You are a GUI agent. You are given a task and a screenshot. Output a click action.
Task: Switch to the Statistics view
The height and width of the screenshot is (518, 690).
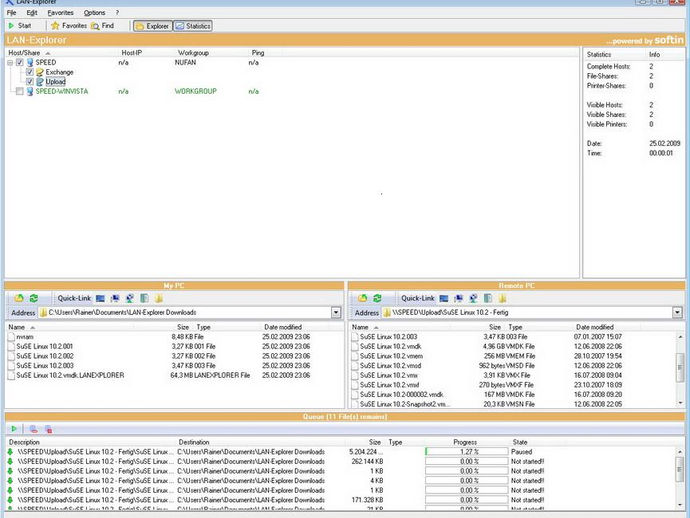(x=193, y=26)
